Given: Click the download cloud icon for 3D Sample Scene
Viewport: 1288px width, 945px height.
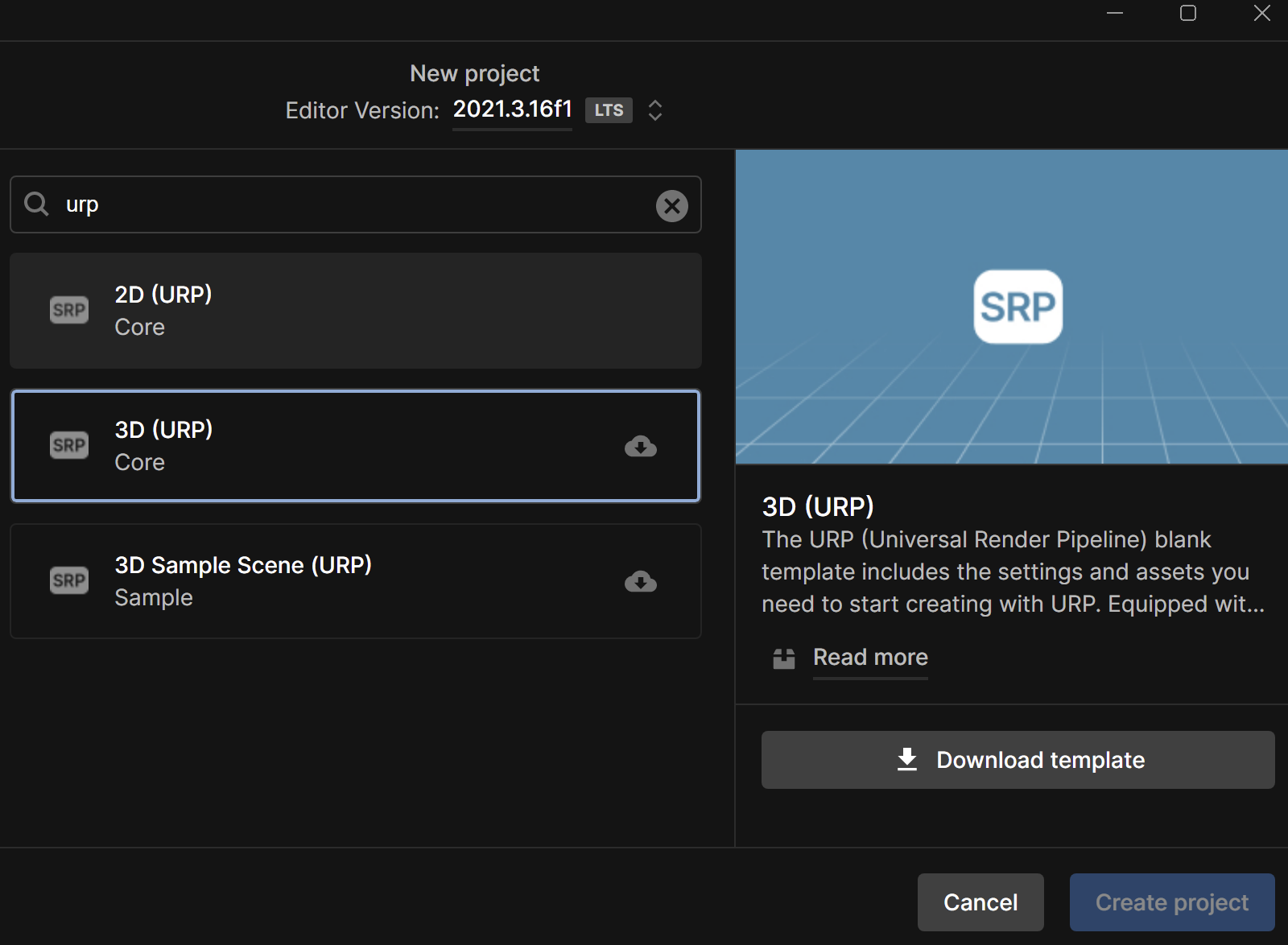Looking at the screenshot, I should click(x=641, y=582).
